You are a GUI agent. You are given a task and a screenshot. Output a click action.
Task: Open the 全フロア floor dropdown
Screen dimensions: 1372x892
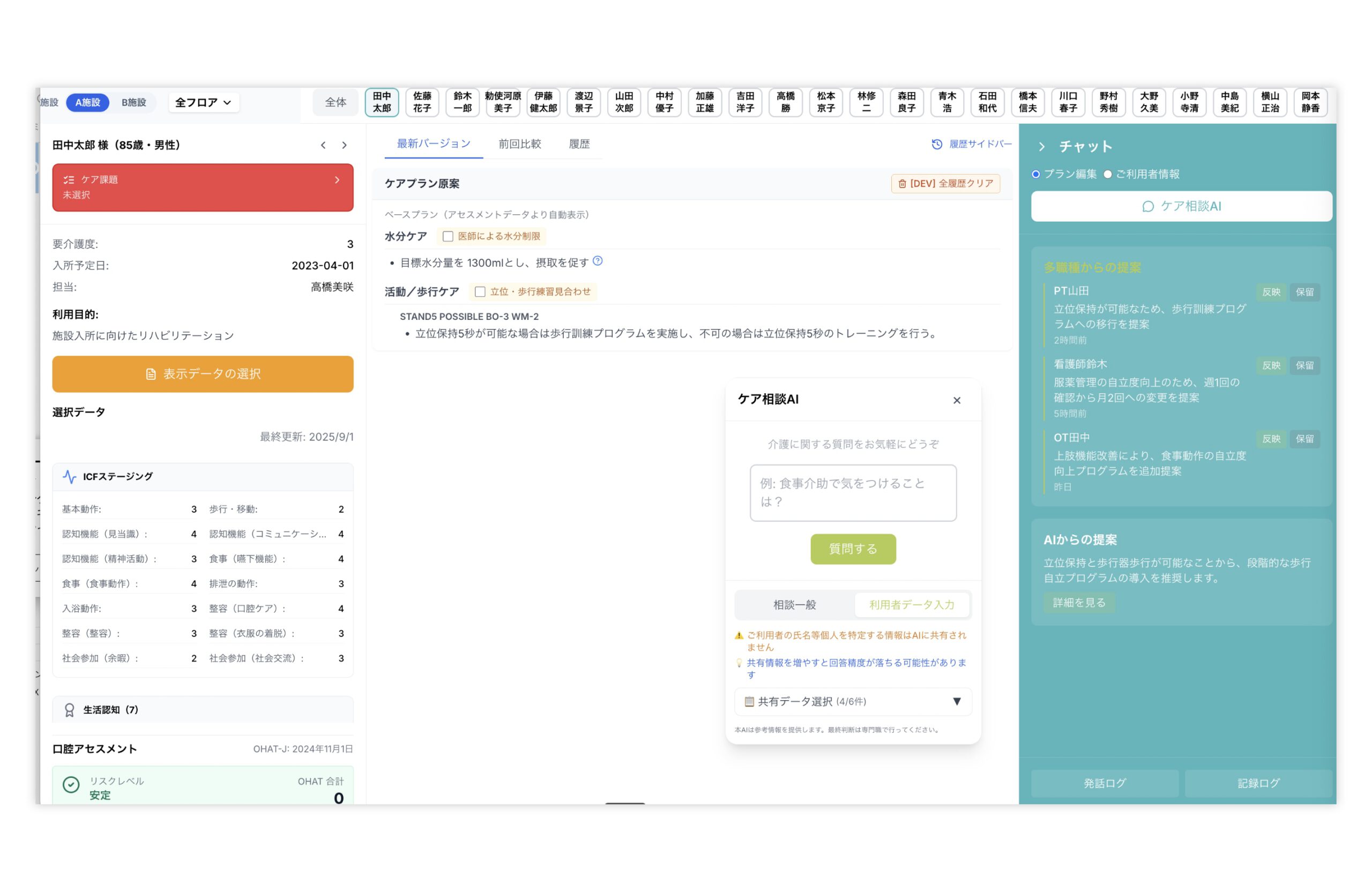pos(204,102)
